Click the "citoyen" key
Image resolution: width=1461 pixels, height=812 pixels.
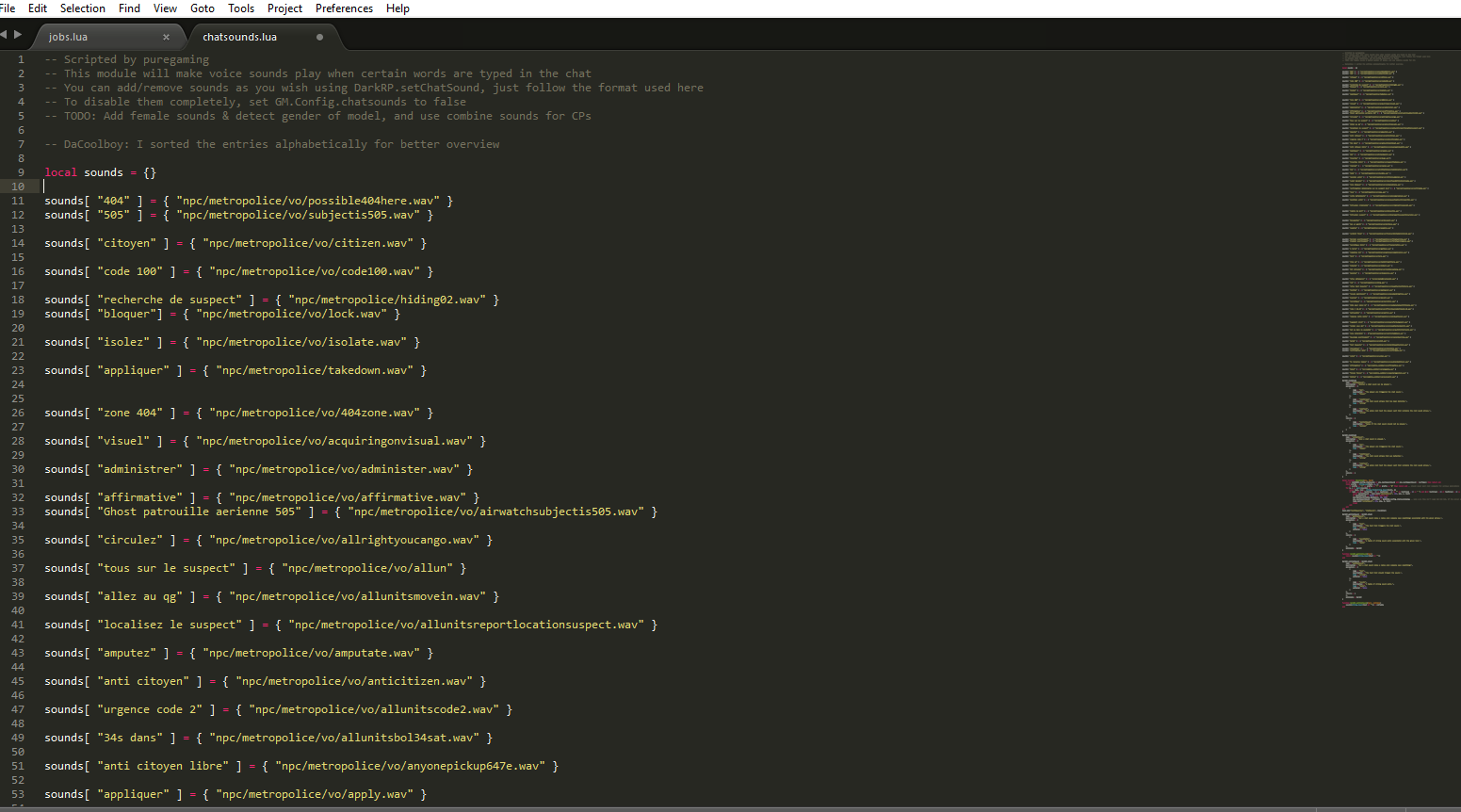click(127, 243)
